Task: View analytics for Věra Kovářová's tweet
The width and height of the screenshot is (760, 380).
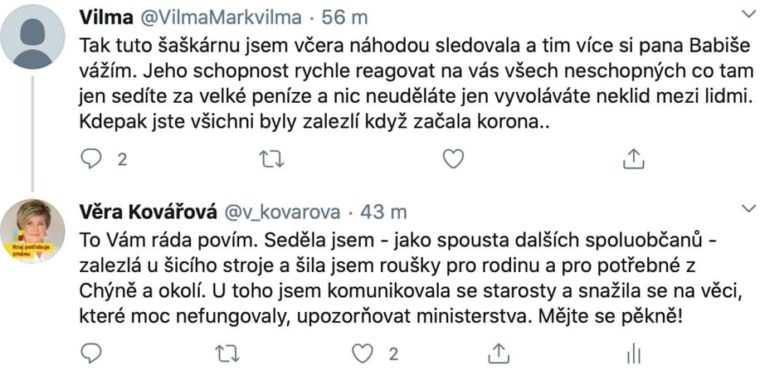Action: 633,354
